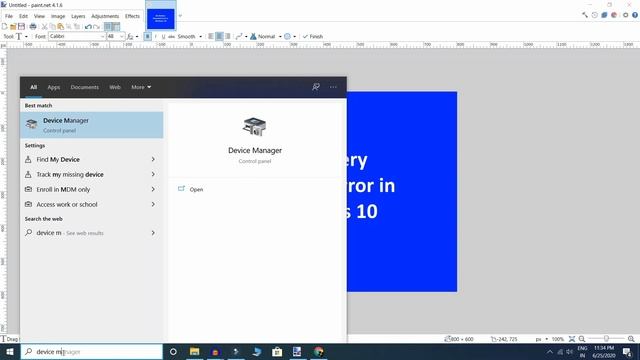Choose Enroll in MDM only setting

tap(92, 189)
